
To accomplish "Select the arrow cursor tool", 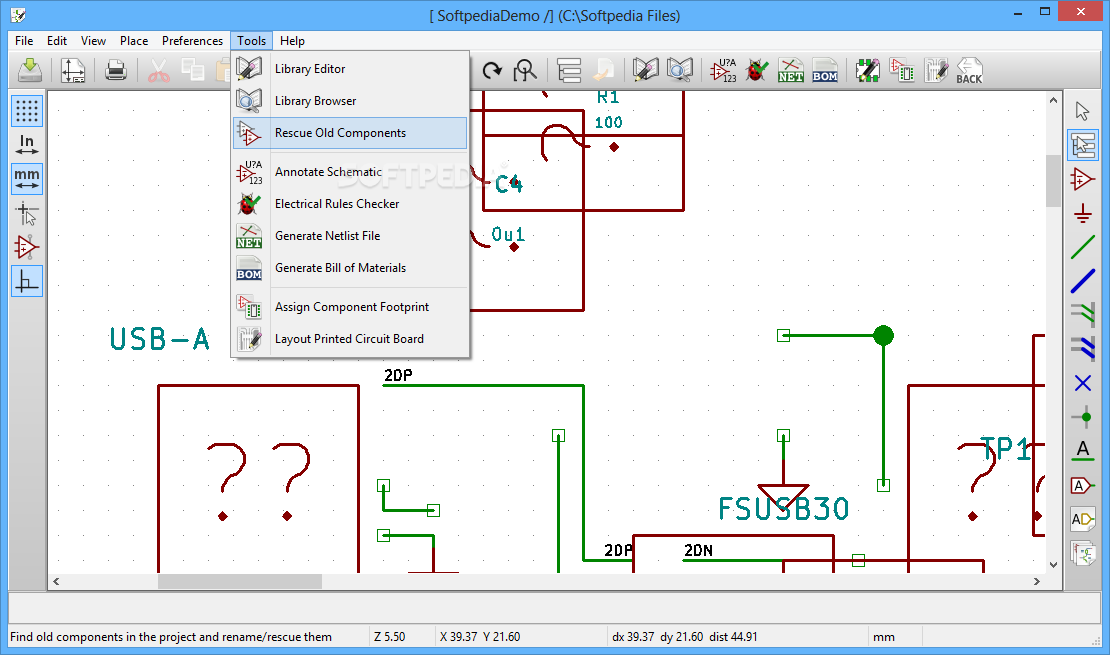I will (x=1082, y=111).
